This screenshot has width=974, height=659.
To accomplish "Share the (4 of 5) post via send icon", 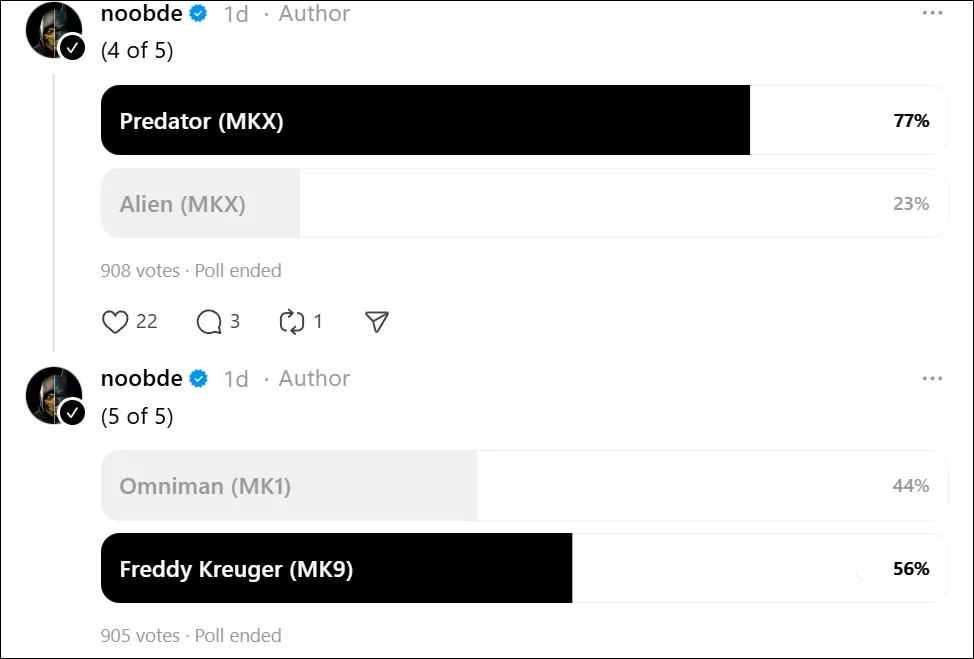I will (x=376, y=322).
